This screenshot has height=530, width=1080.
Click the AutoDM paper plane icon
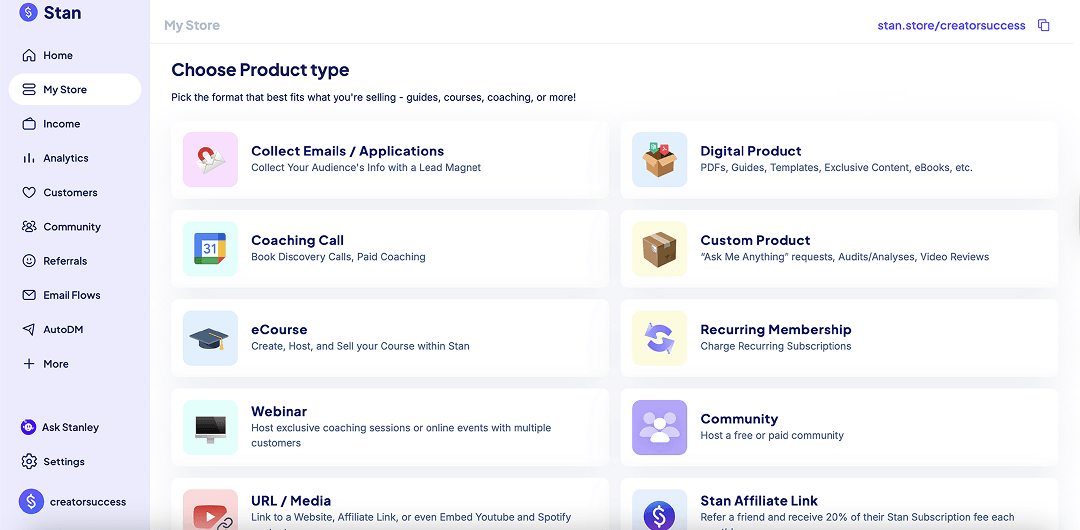click(29, 329)
